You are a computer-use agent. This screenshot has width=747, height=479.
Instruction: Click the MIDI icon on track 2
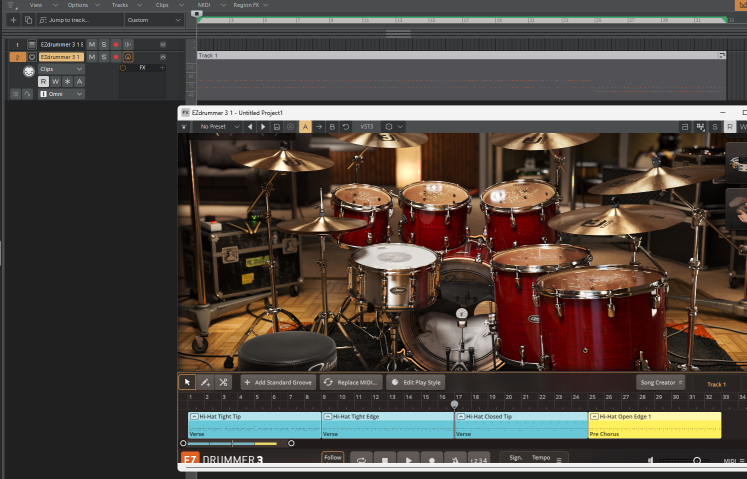(x=32, y=57)
